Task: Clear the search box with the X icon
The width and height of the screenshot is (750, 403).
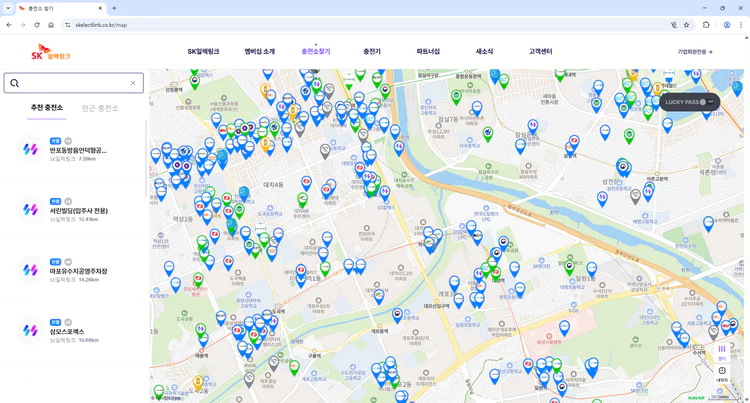Action: [133, 83]
